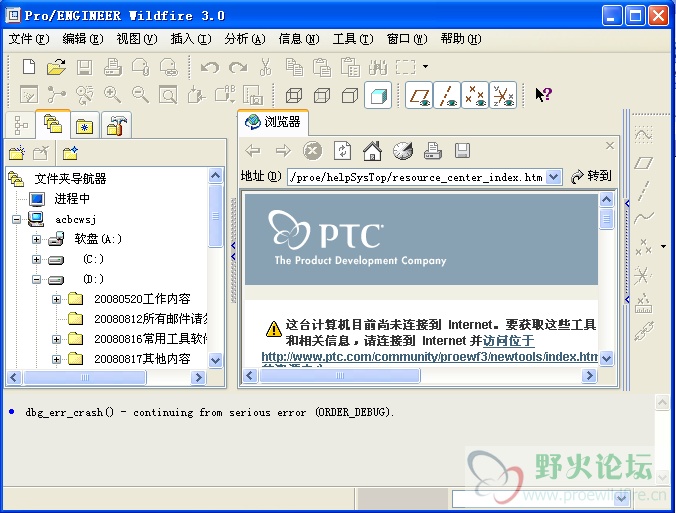676x513 pixels.
Task: Click the browser Stop icon
Action: point(313,151)
